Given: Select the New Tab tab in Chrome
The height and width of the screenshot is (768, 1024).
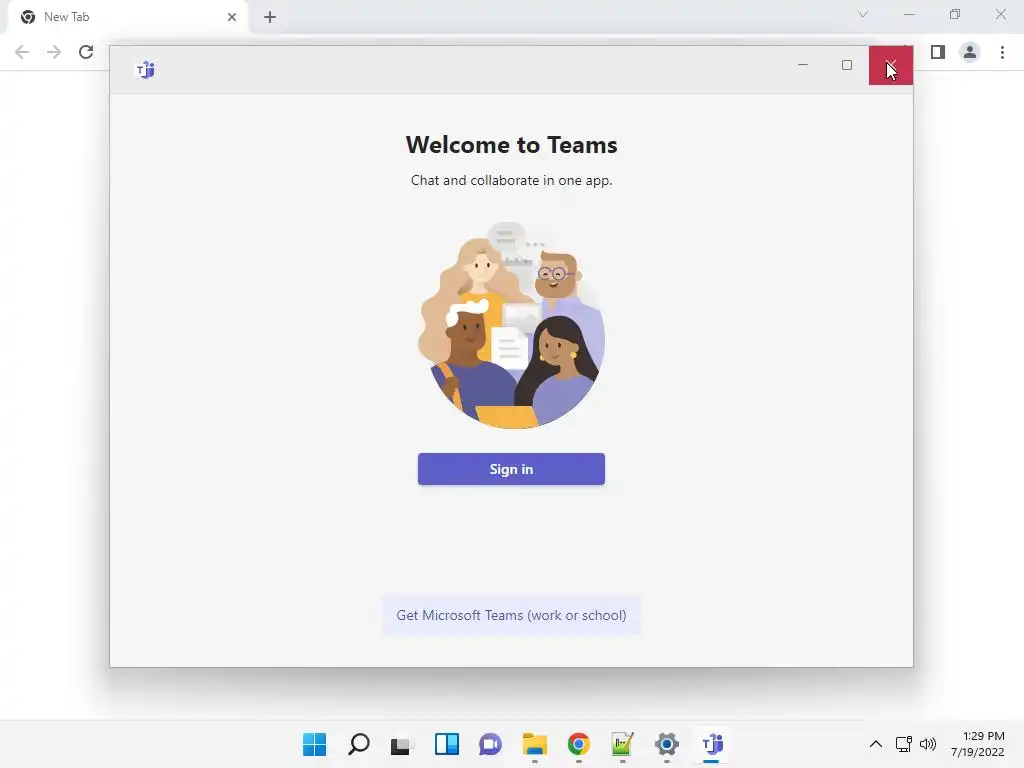Looking at the screenshot, I should pyautogui.click(x=127, y=17).
